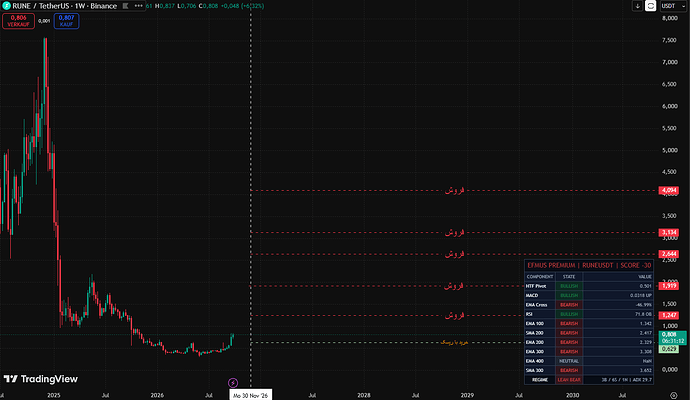690x400 pixels.
Task: Select the 1,919 red price label
Action: pyautogui.click(x=669, y=286)
